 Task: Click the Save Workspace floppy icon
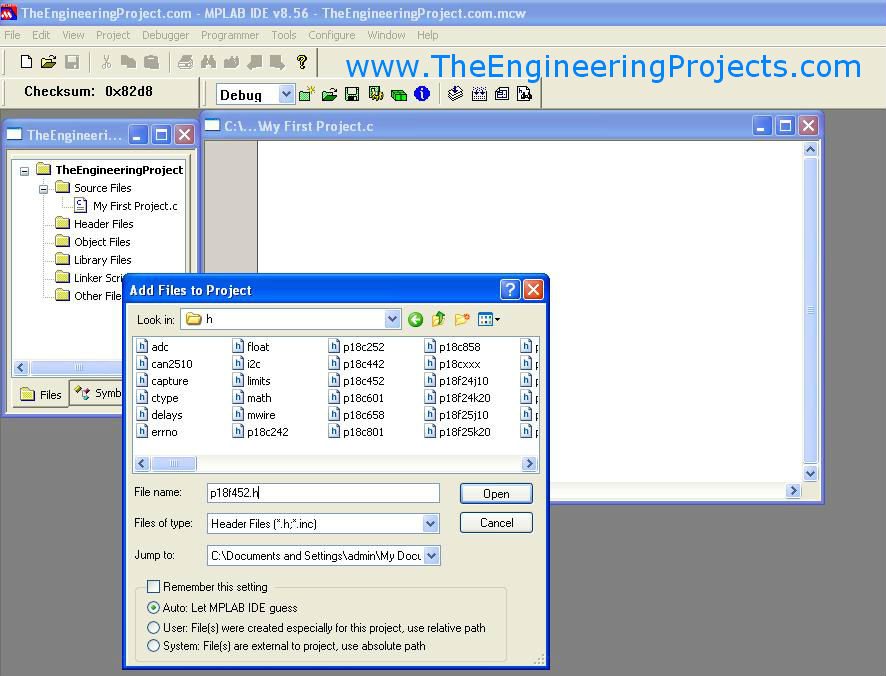pos(352,94)
